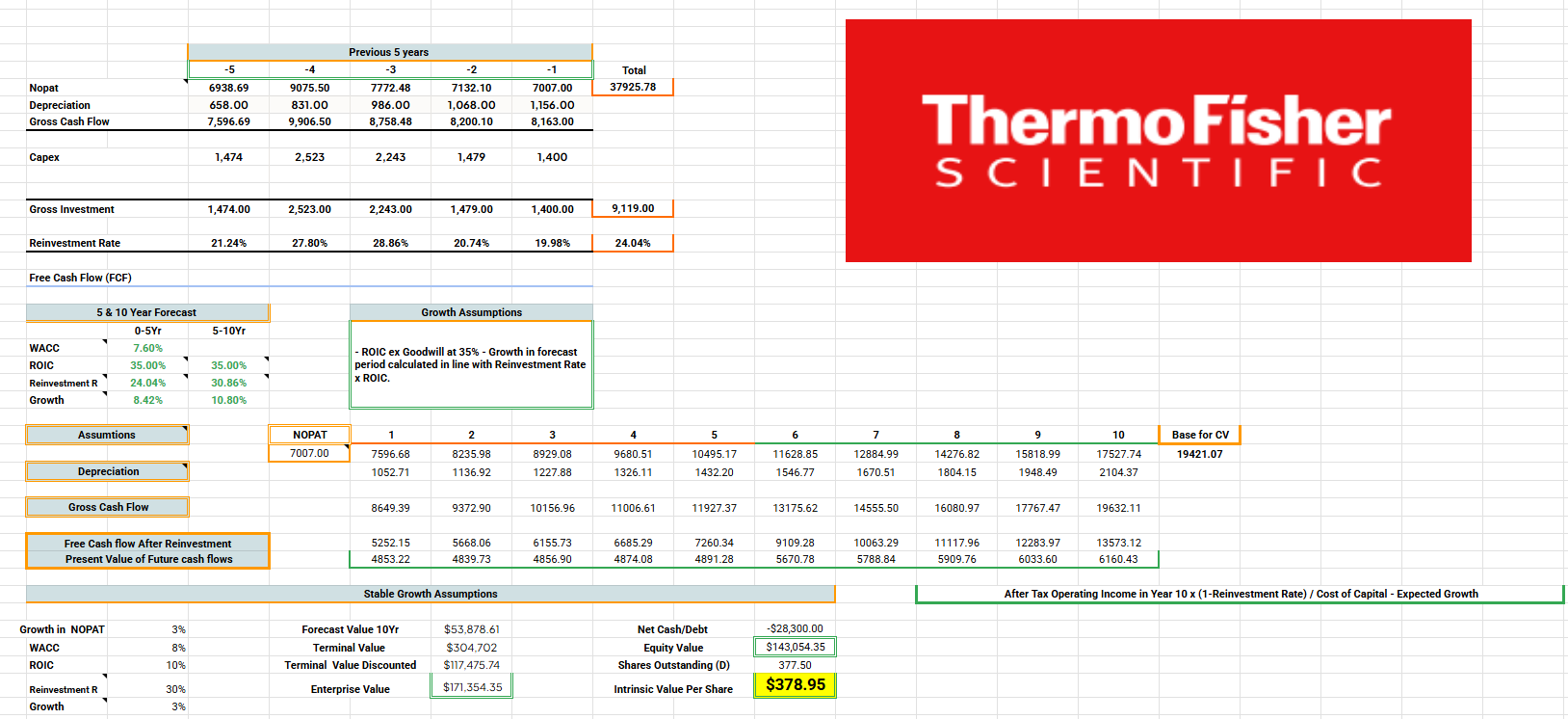Select Reinvestment Rate value 28.86%
The image size is (1568, 719).
(390, 243)
